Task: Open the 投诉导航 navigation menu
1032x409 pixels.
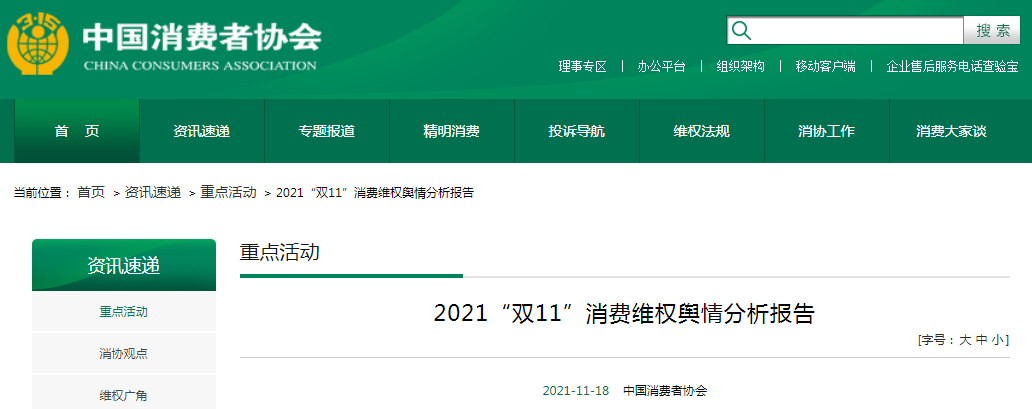Action: click(577, 131)
